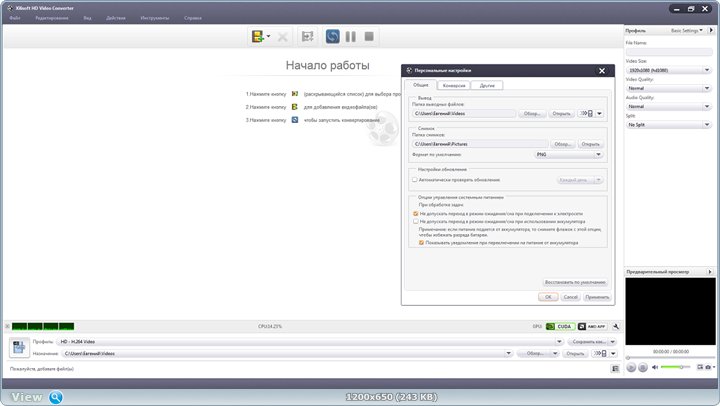Open settings via the wrench icon
The height and width of the screenshot is (406, 720).
click(617, 326)
